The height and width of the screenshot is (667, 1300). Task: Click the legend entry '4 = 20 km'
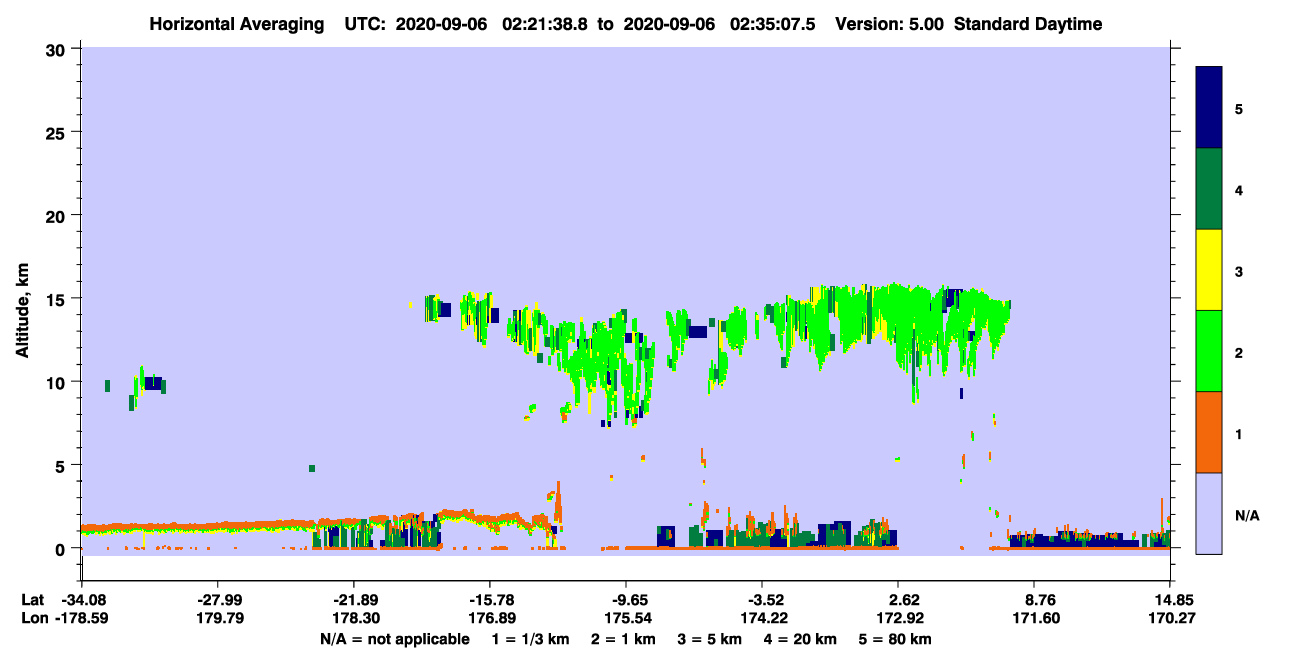point(801,639)
